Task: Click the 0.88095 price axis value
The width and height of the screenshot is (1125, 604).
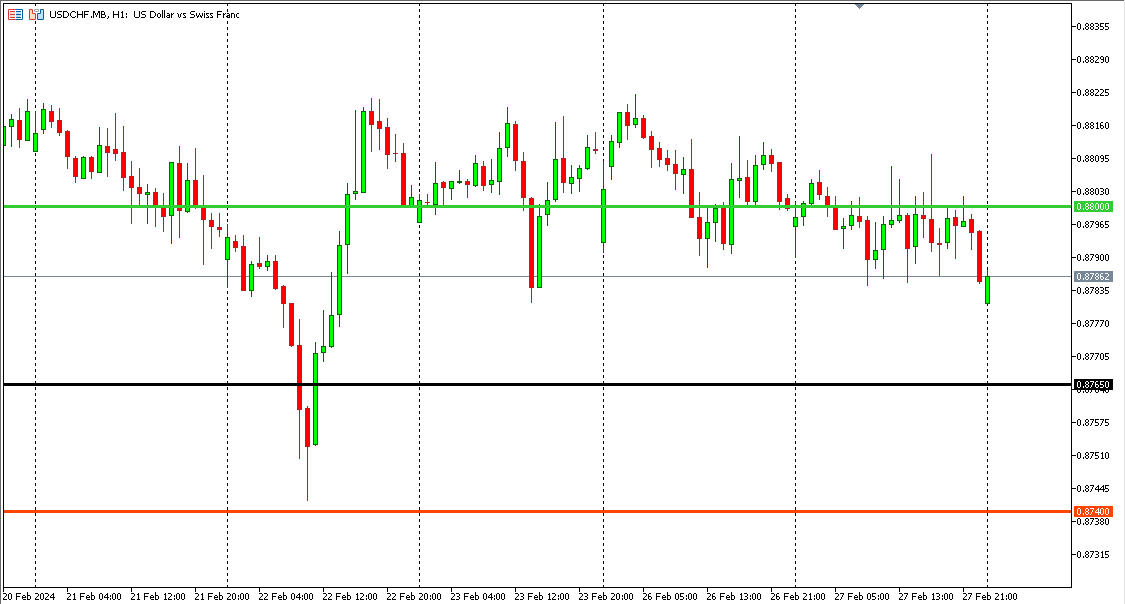Action: pyautogui.click(x=1093, y=159)
